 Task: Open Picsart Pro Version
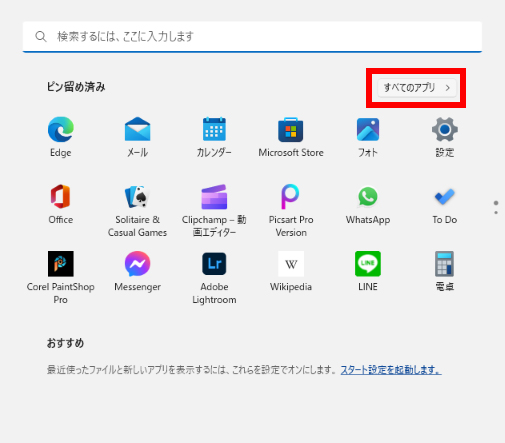tap(291, 210)
